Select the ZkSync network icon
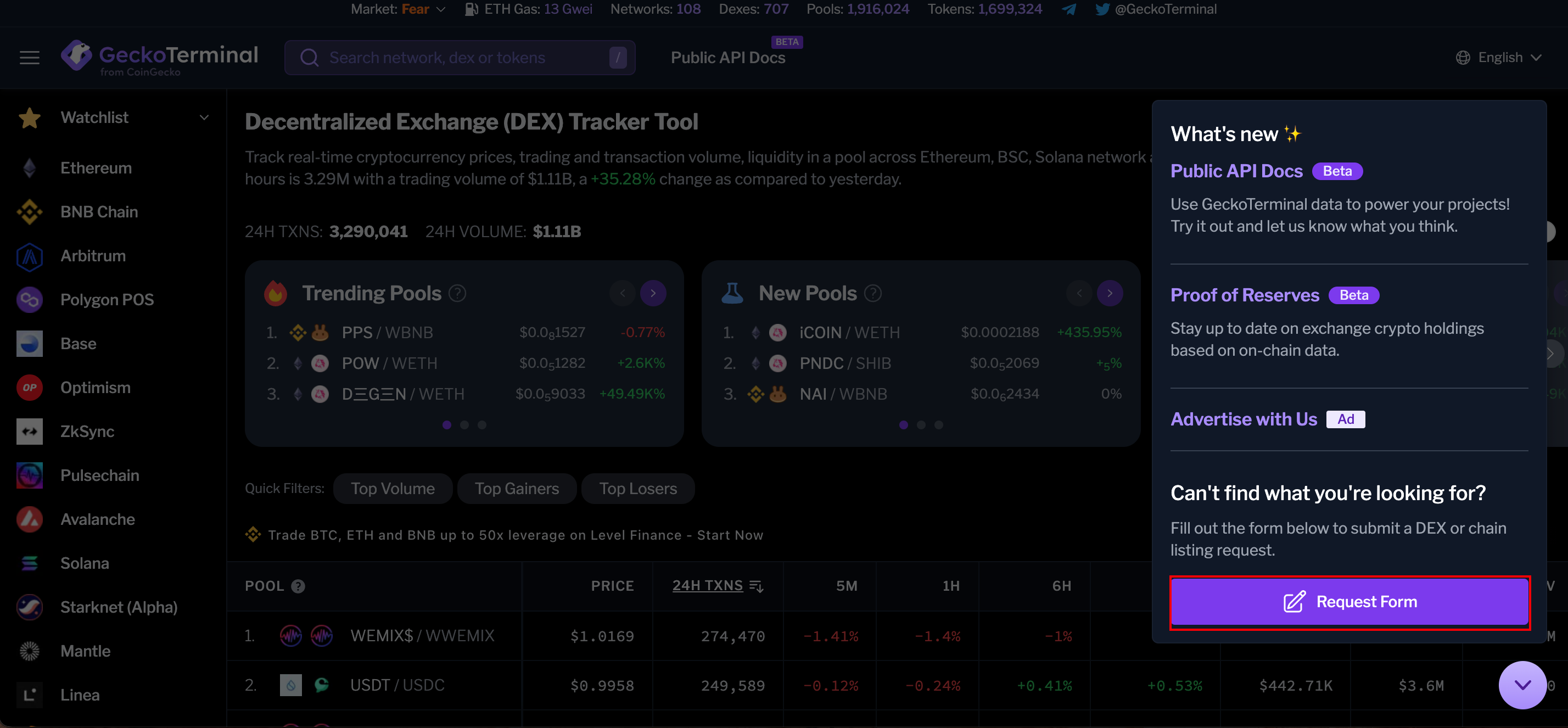This screenshot has height=728, width=1568. point(29,431)
